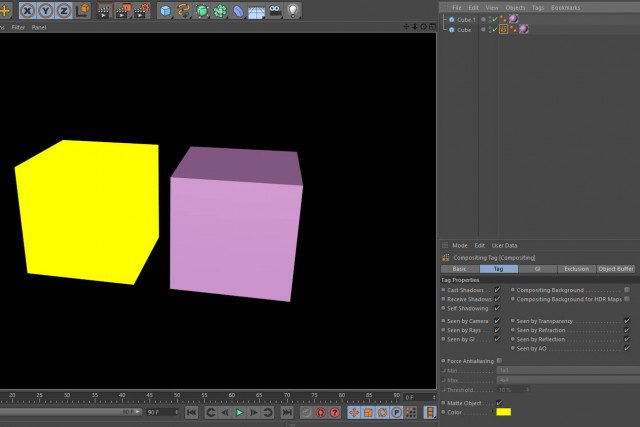Open the Edit Render Settings icon

141,11
